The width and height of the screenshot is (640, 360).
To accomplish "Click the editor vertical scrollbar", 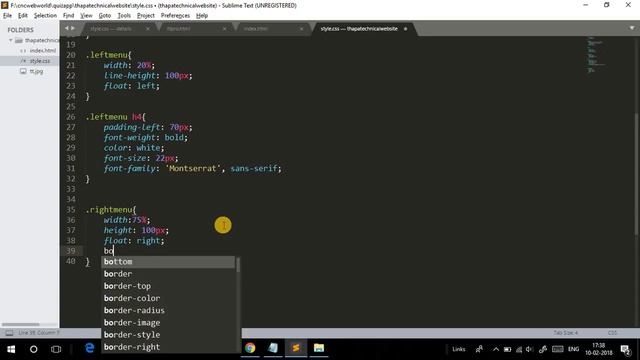I will 637,173.
